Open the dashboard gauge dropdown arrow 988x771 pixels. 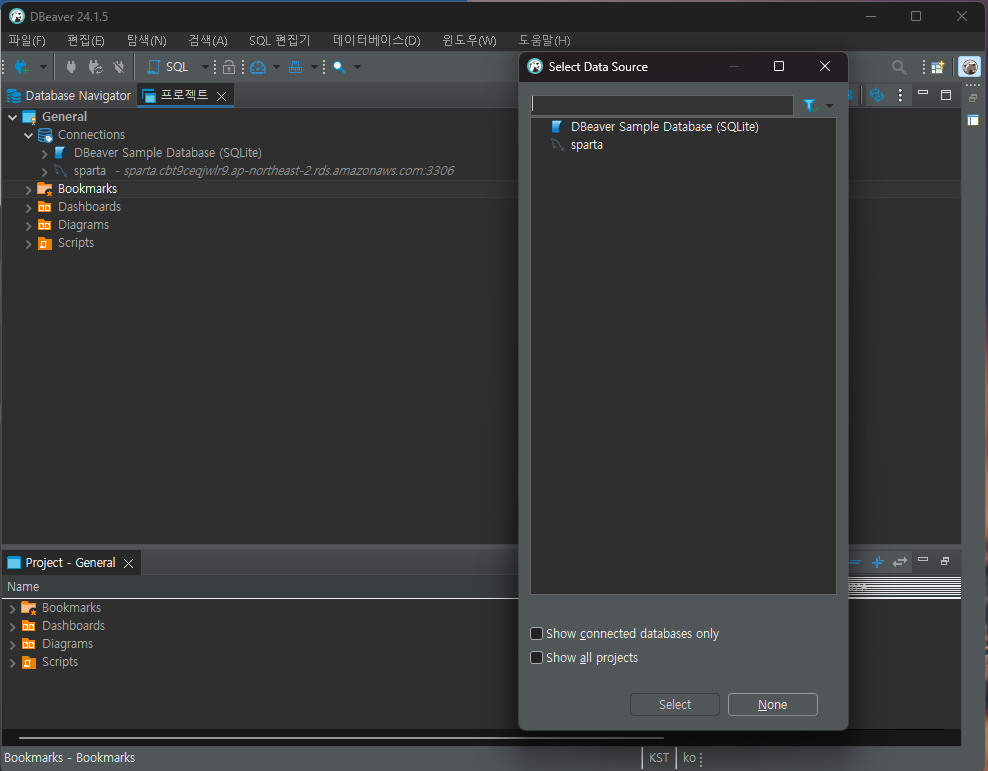pyautogui.click(x=276, y=67)
